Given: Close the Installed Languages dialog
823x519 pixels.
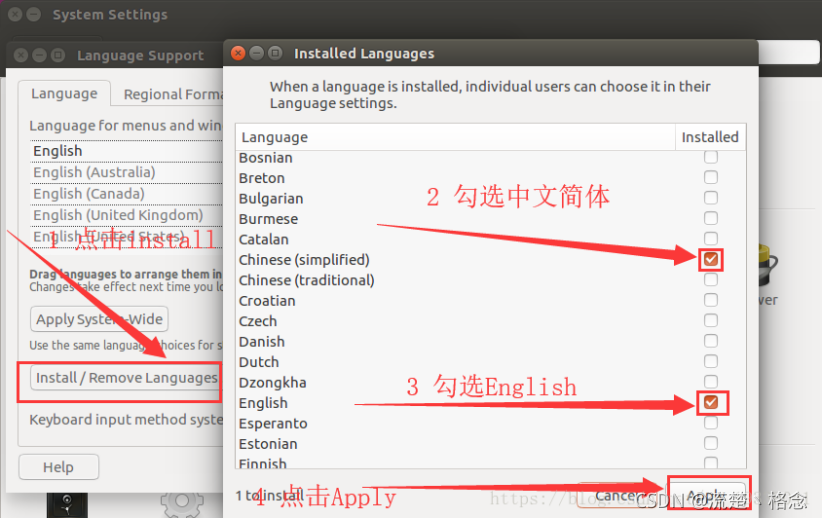Looking at the screenshot, I should pos(238,53).
